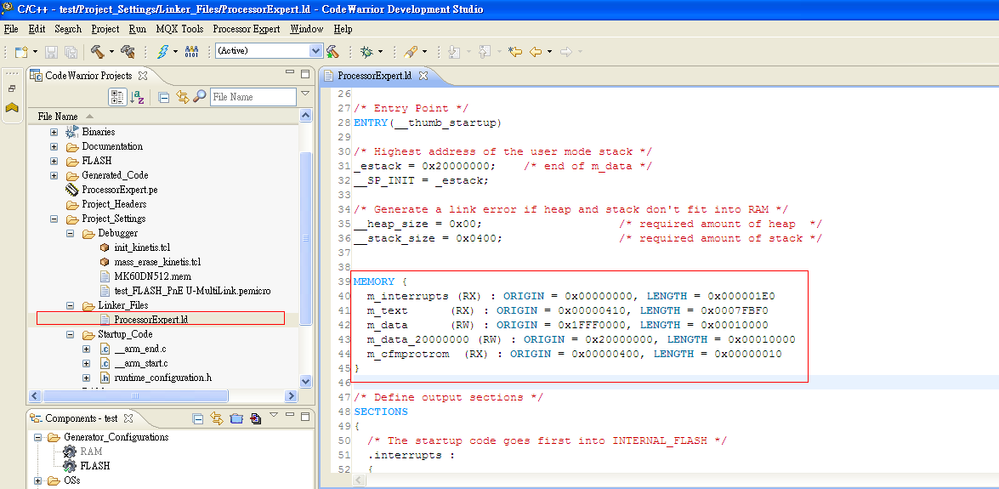Select ProcessorExpert.ld in Linker_Files
Screen dimensions: 999x489
pos(151,320)
